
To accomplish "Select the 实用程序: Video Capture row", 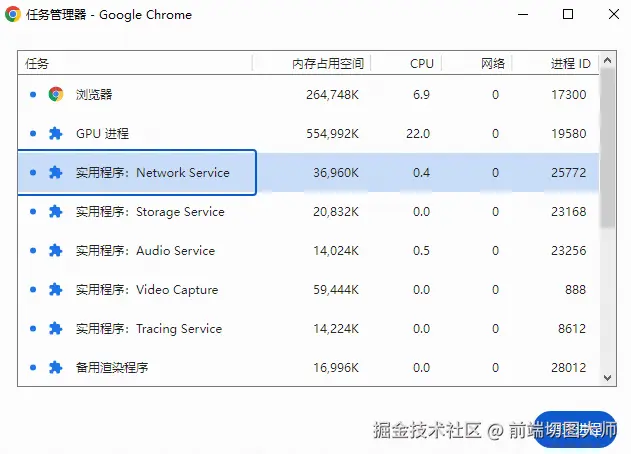I will [x=308, y=289].
